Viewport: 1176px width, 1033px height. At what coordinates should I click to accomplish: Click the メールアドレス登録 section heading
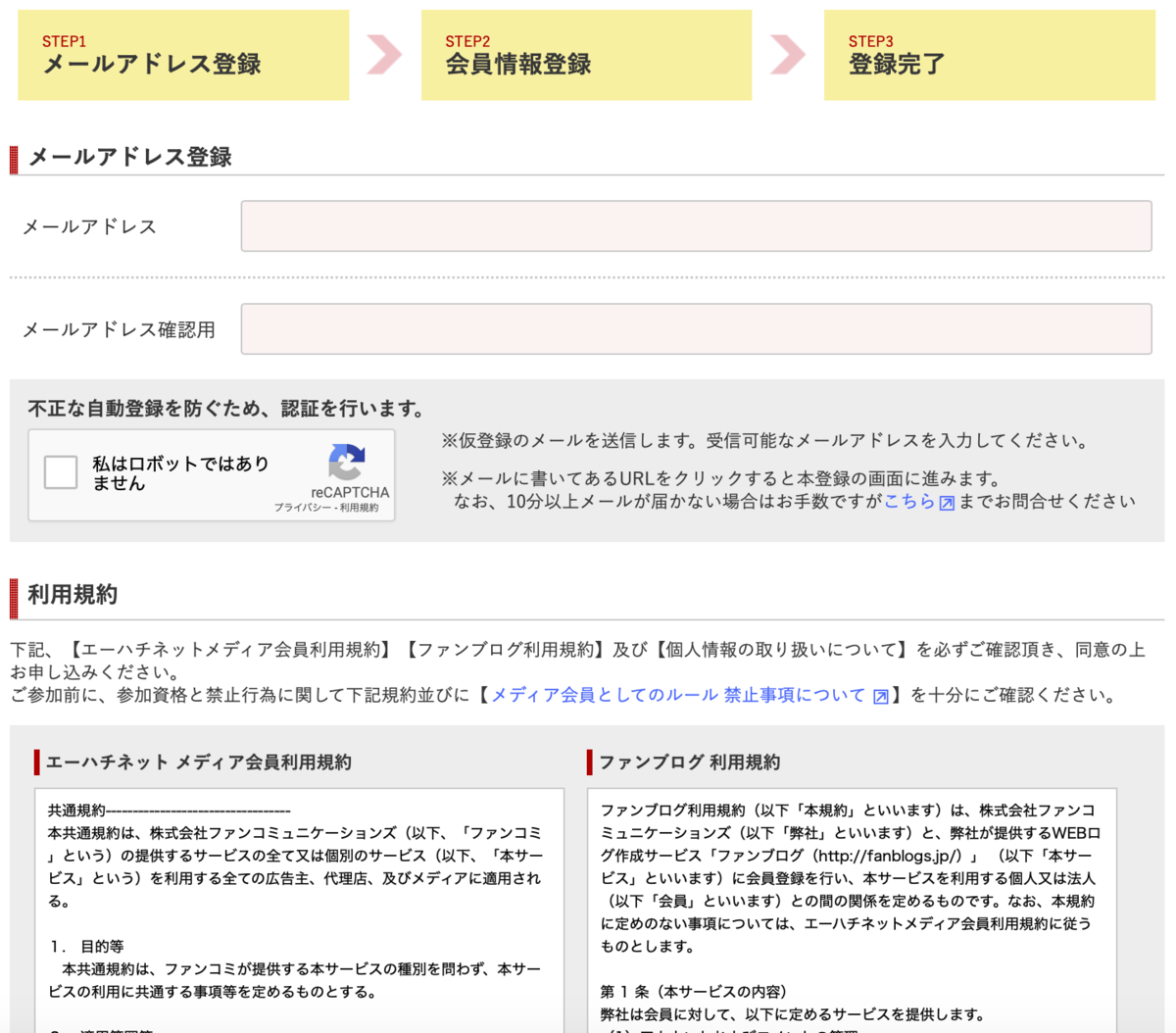pyautogui.click(x=129, y=157)
